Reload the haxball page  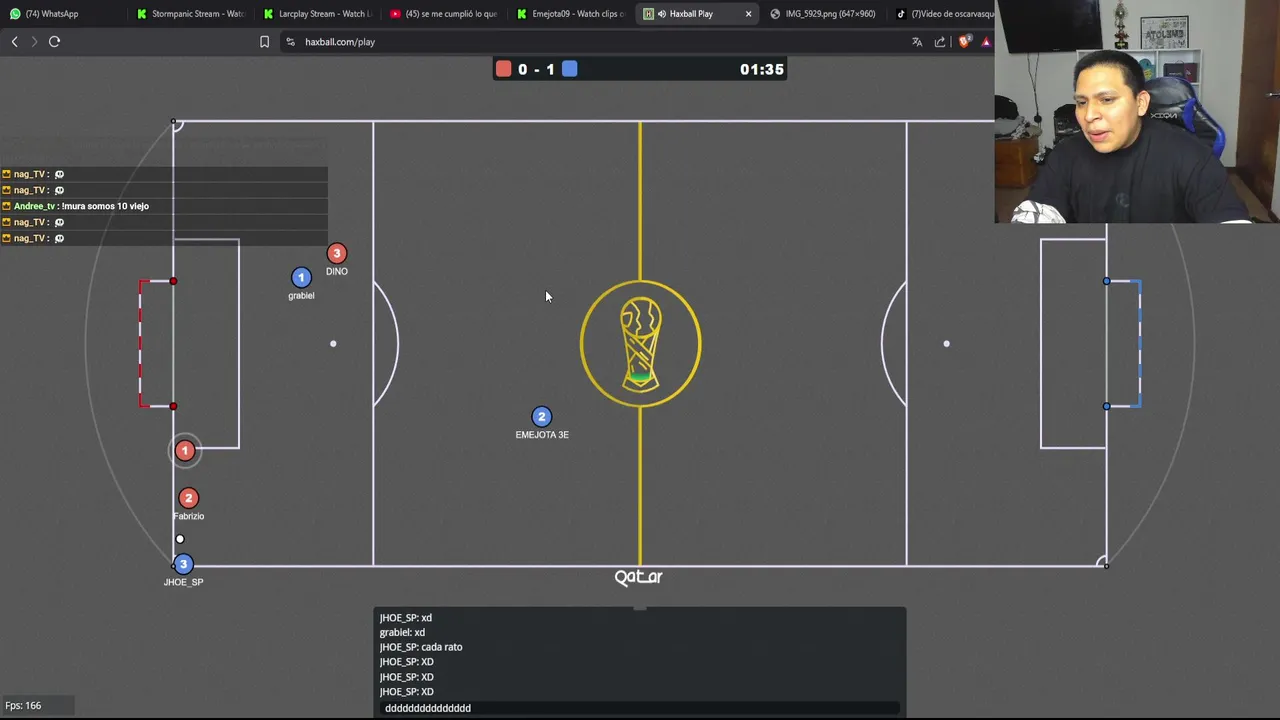(x=55, y=42)
